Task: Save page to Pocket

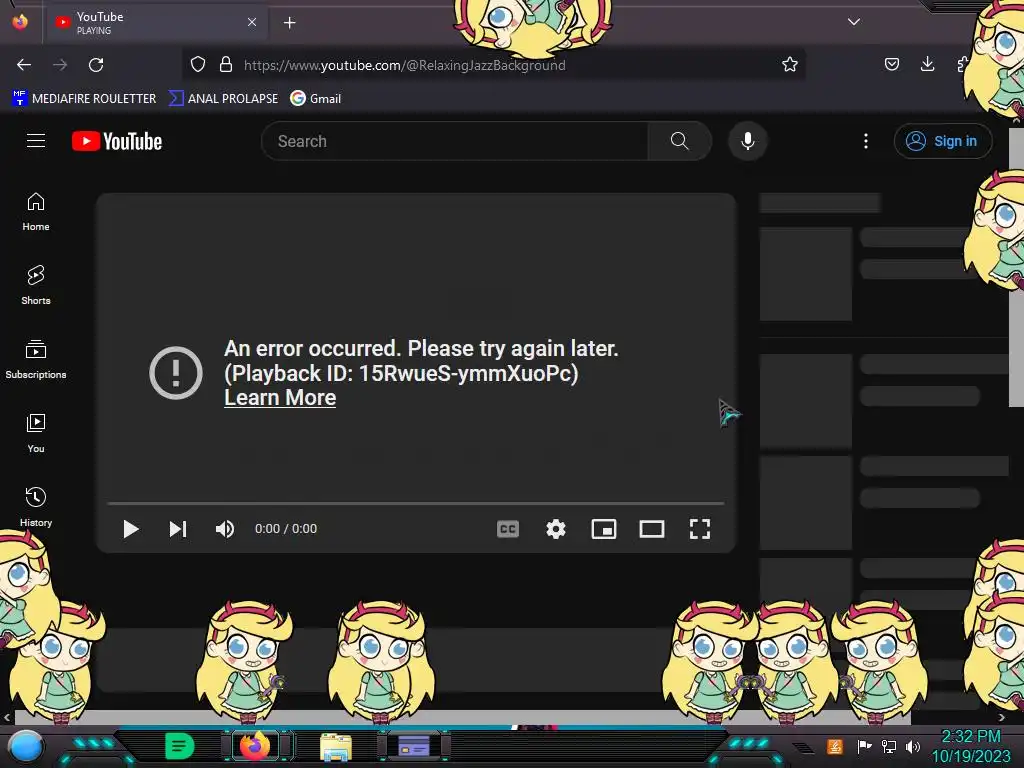Action: coord(891,64)
